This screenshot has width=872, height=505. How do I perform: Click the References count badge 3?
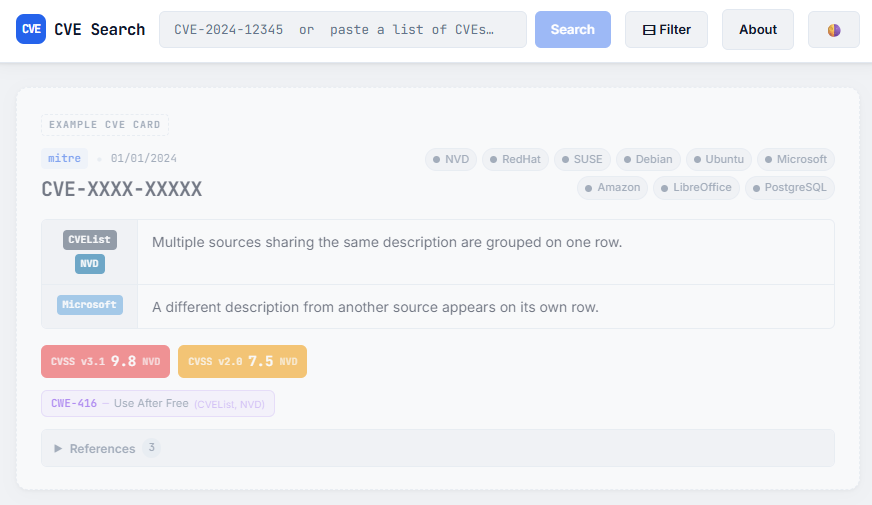pos(151,448)
